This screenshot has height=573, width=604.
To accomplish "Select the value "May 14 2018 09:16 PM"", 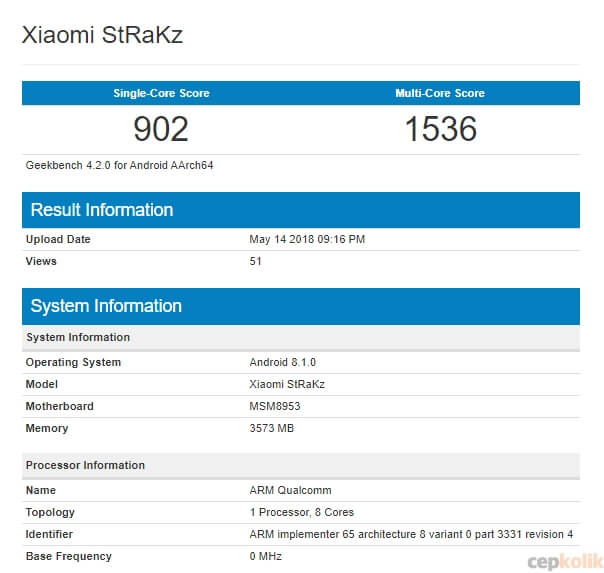I will click(x=307, y=239).
